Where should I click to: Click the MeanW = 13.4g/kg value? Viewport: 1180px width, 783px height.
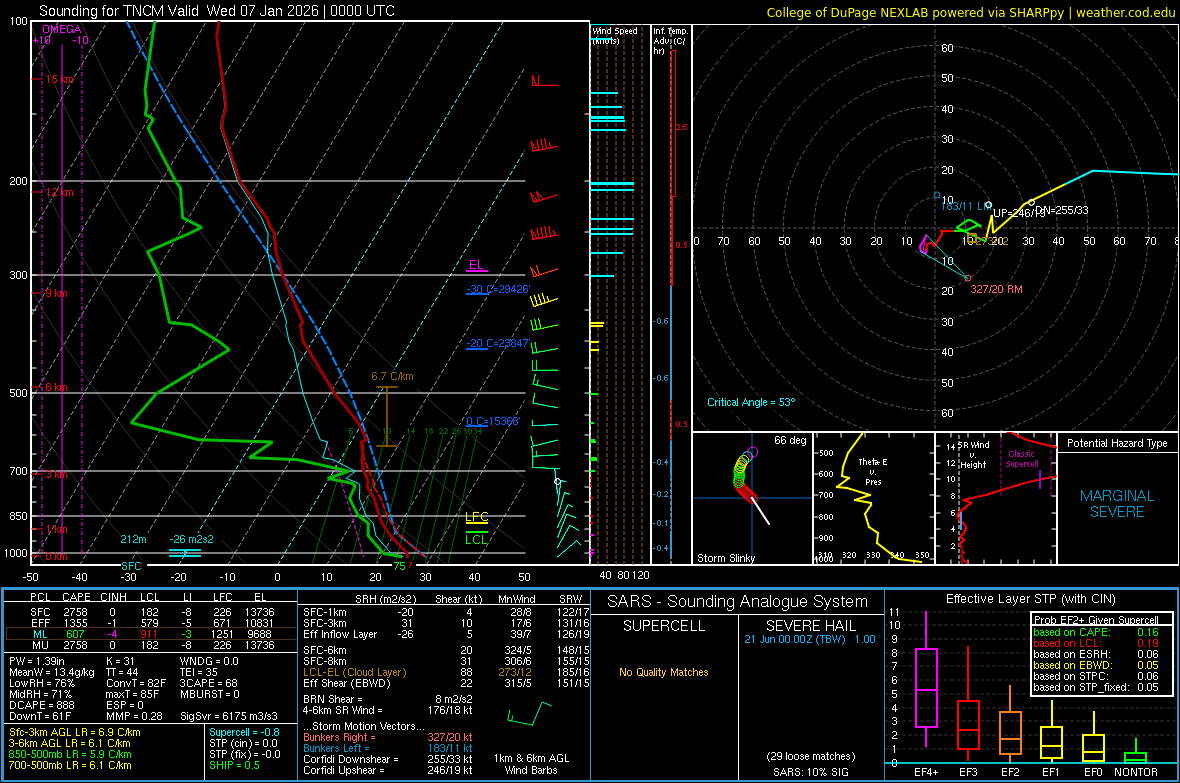[52, 672]
